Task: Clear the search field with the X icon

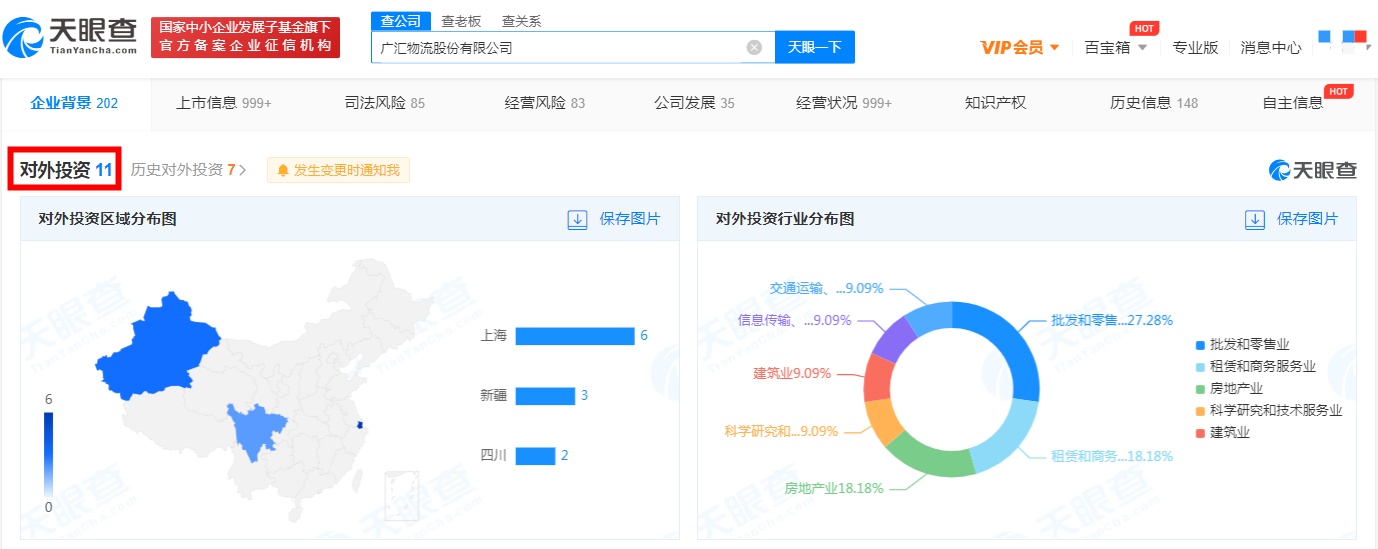Action: pos(754,47)
